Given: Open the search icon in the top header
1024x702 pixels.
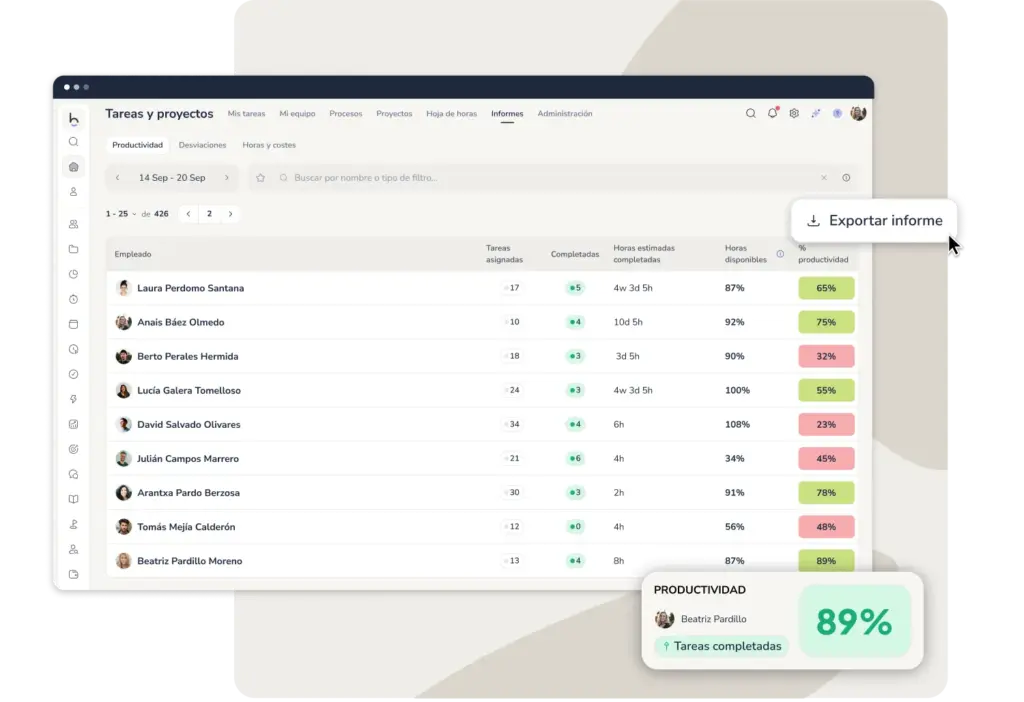Looking at the screenshot, I should (x=751, y=114).
